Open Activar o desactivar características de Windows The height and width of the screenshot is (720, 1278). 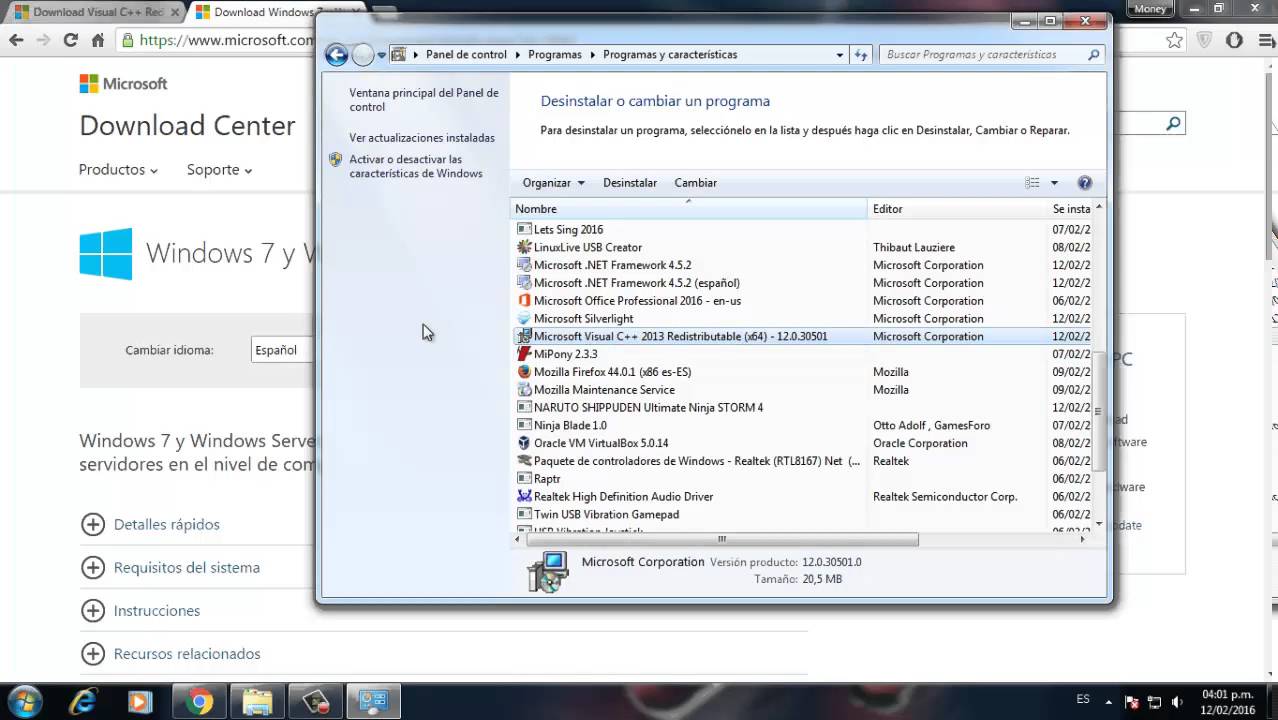tap(416, 166)
